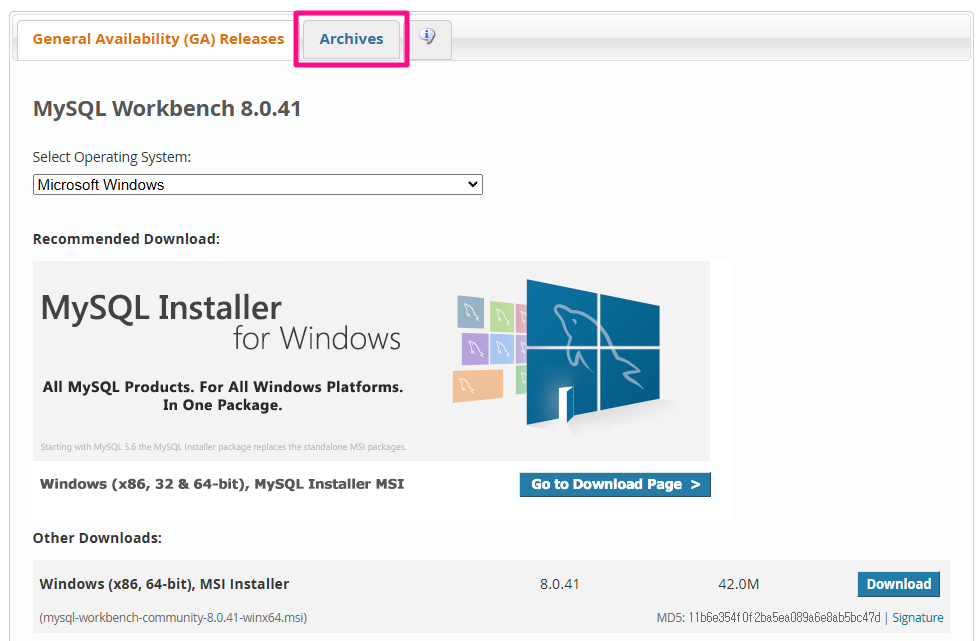977x641 pixels.
Task: Open the Signature link
Action: point(917,617)
